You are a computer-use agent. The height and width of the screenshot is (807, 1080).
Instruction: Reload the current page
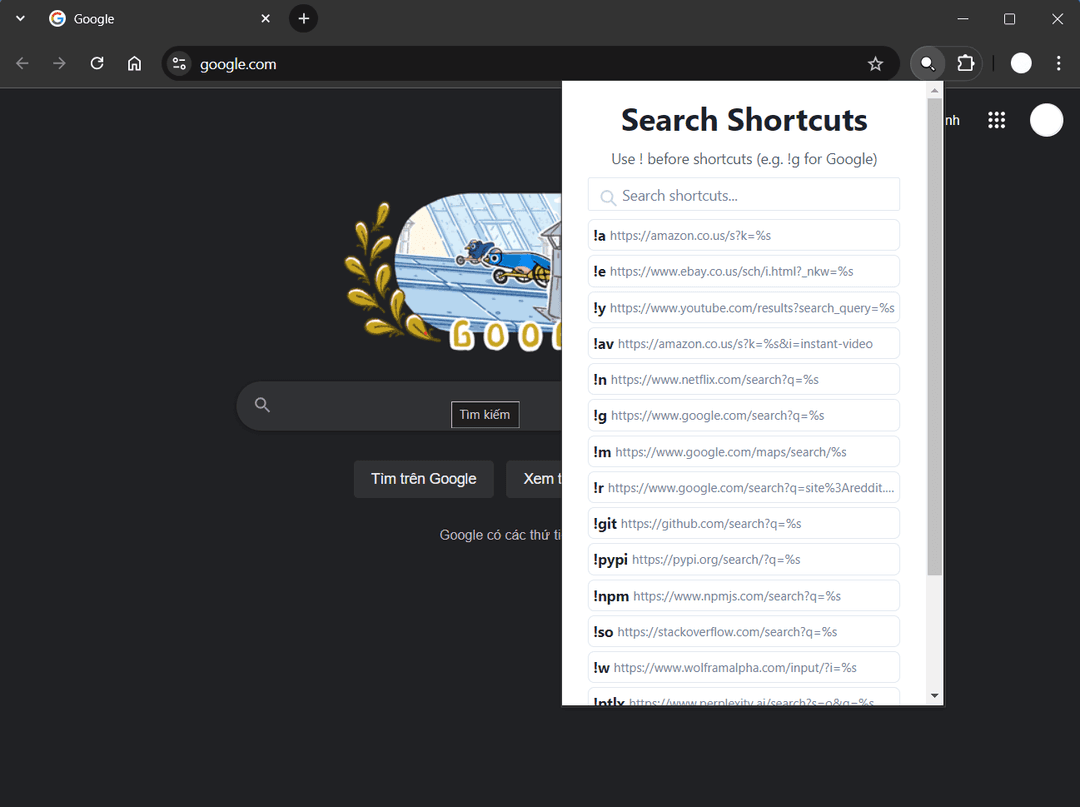click(x=97, y=64)
